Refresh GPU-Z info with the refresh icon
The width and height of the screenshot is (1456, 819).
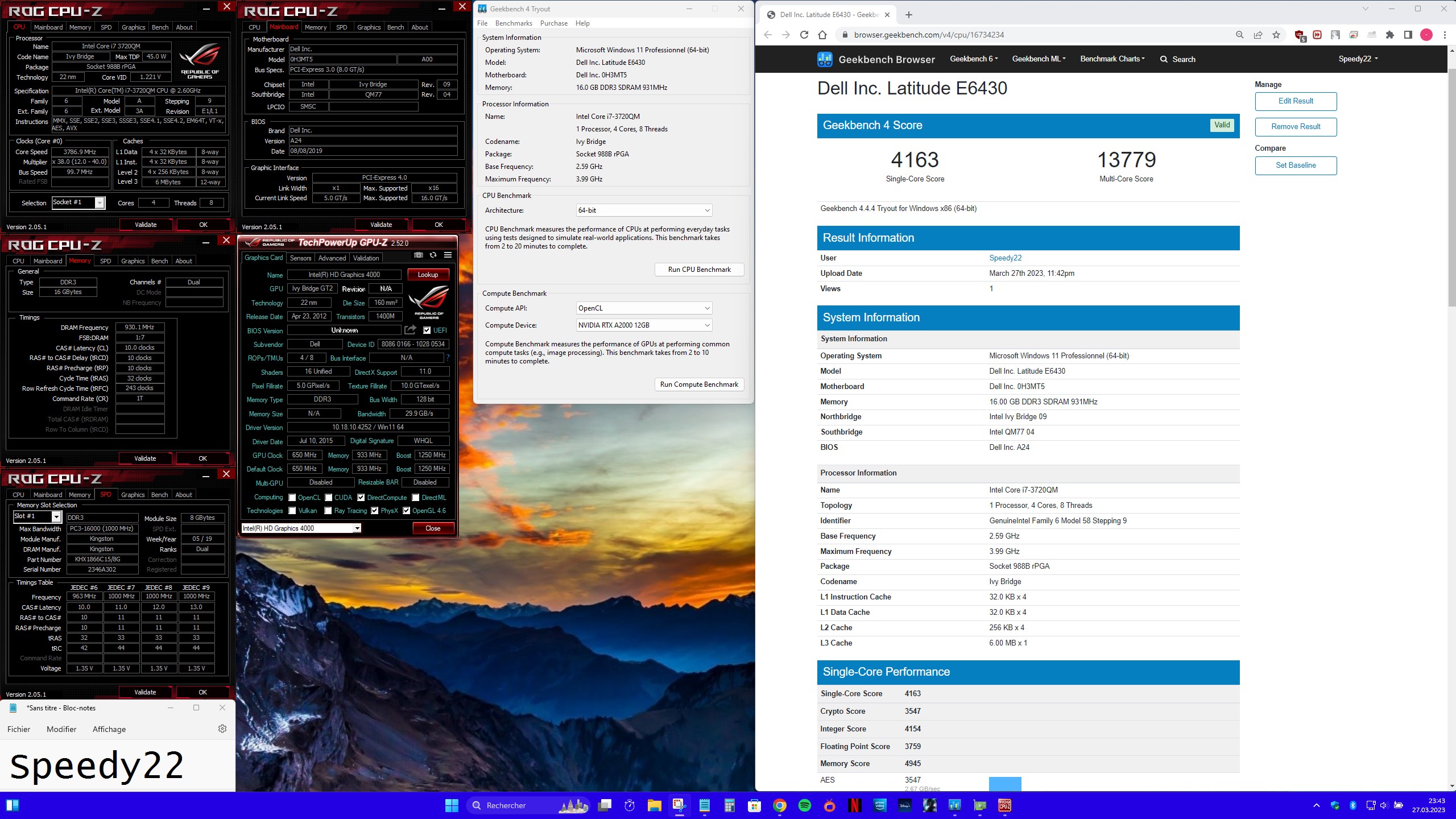click(433, 255)
